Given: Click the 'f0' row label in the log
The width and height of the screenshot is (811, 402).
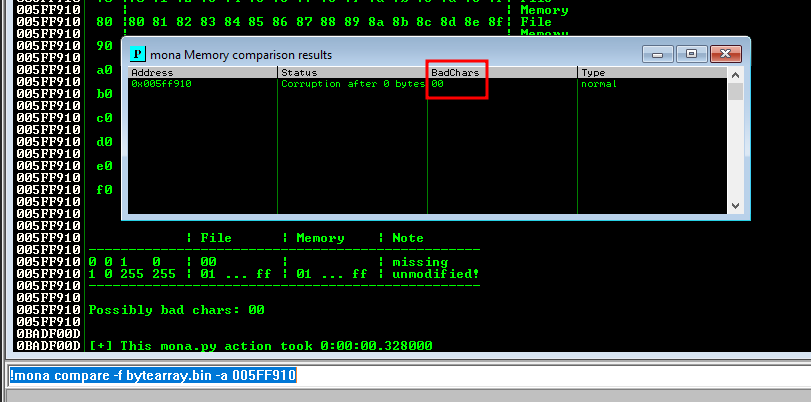Looking at the screenshot, I should (x=104, y=189).
